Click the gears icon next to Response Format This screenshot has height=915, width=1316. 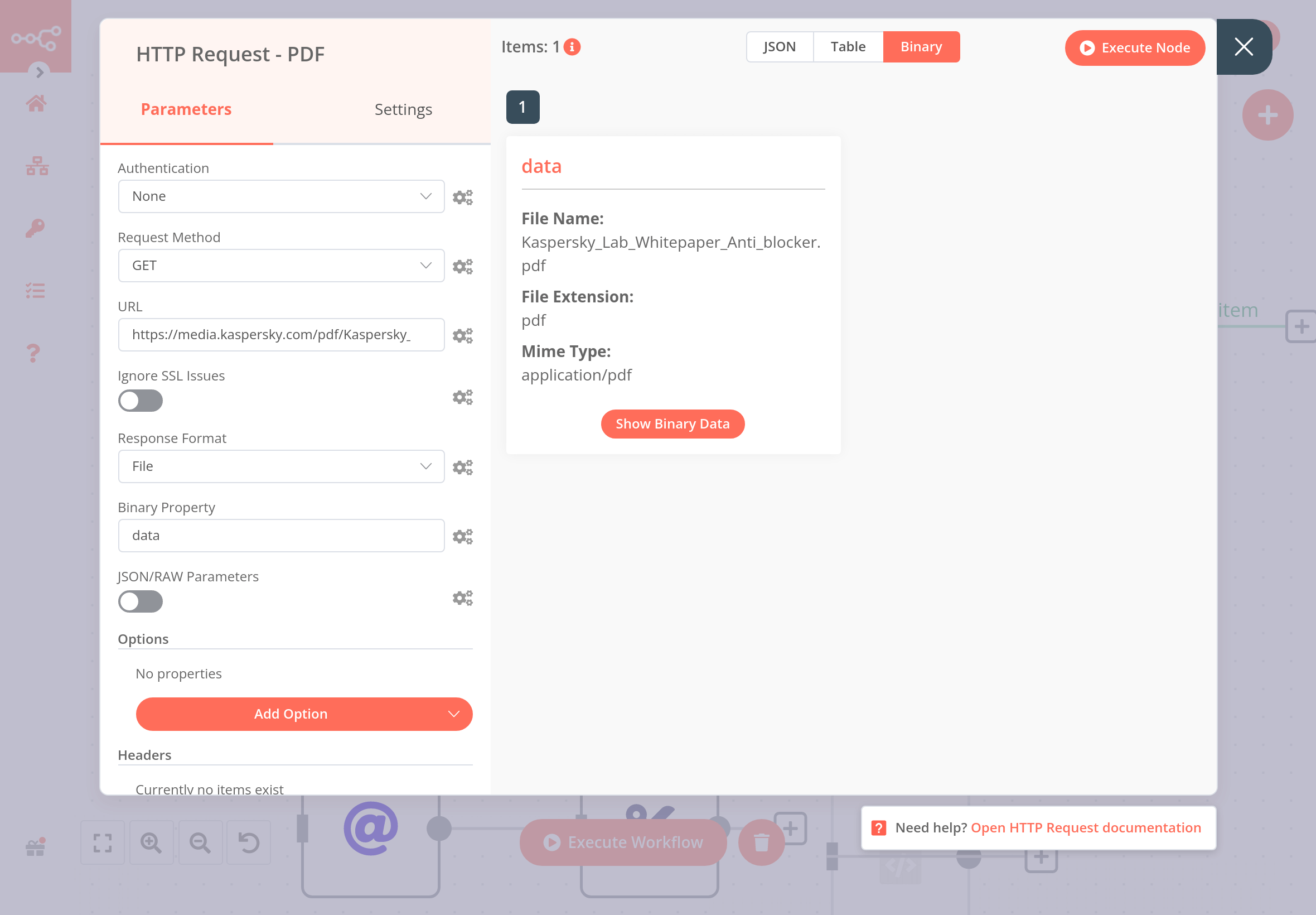point(462,467)
